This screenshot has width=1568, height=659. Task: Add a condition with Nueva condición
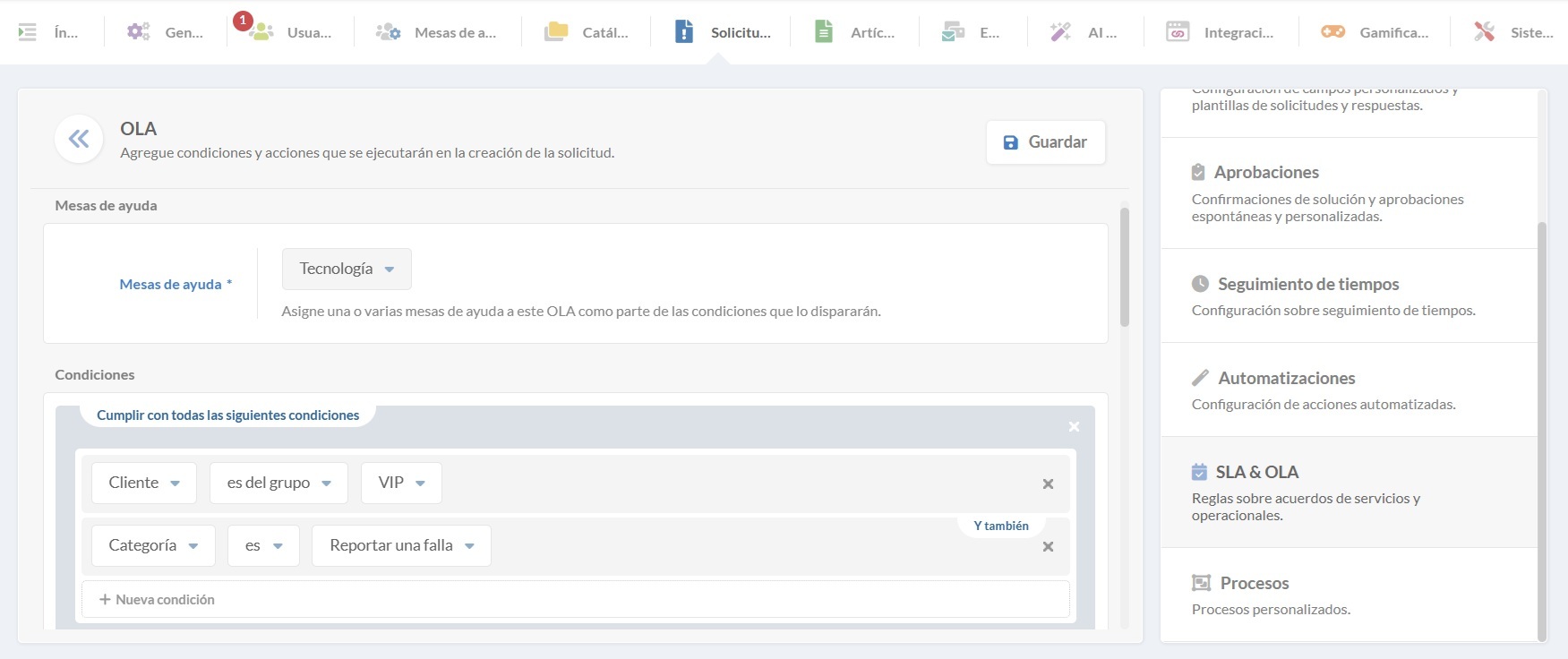[x=576, y=599]
